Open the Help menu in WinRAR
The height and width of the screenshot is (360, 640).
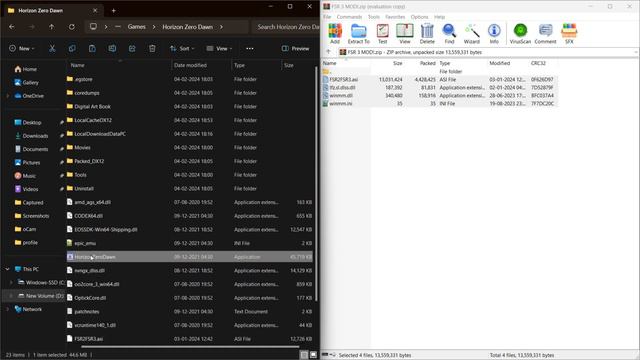439,17
